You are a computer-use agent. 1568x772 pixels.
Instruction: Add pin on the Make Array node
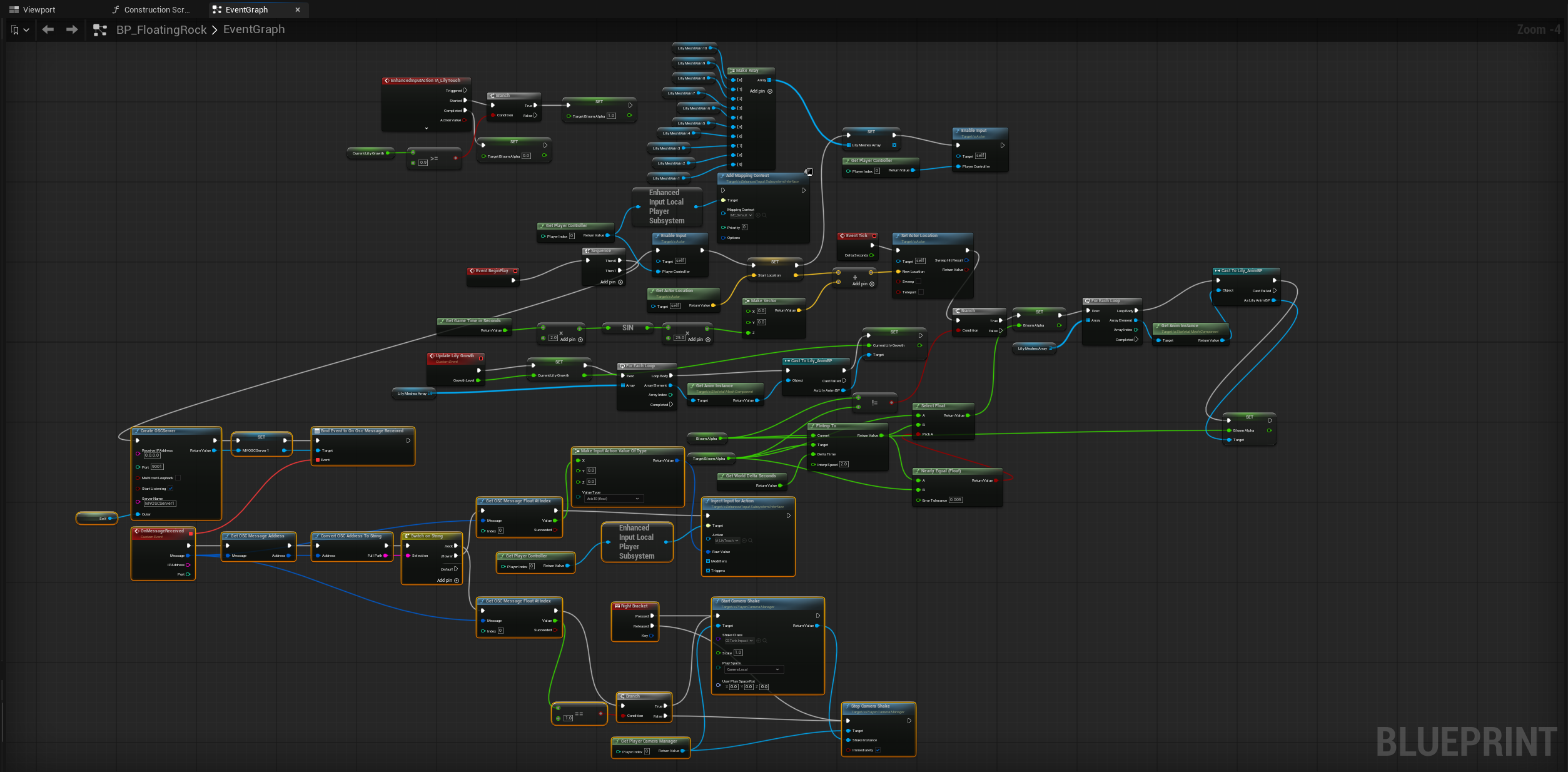(761, 91)
